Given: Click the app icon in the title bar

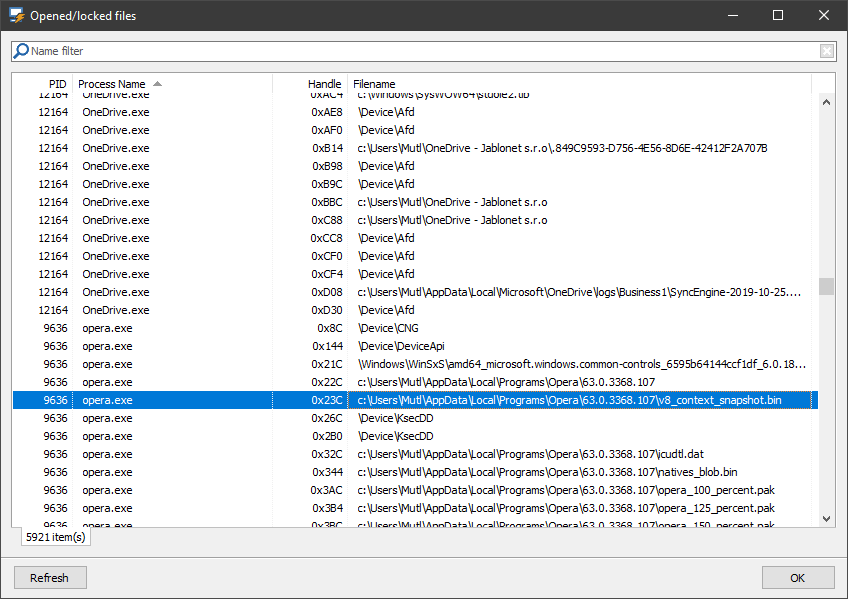Looking at the screenshot, I should (17, 15).
